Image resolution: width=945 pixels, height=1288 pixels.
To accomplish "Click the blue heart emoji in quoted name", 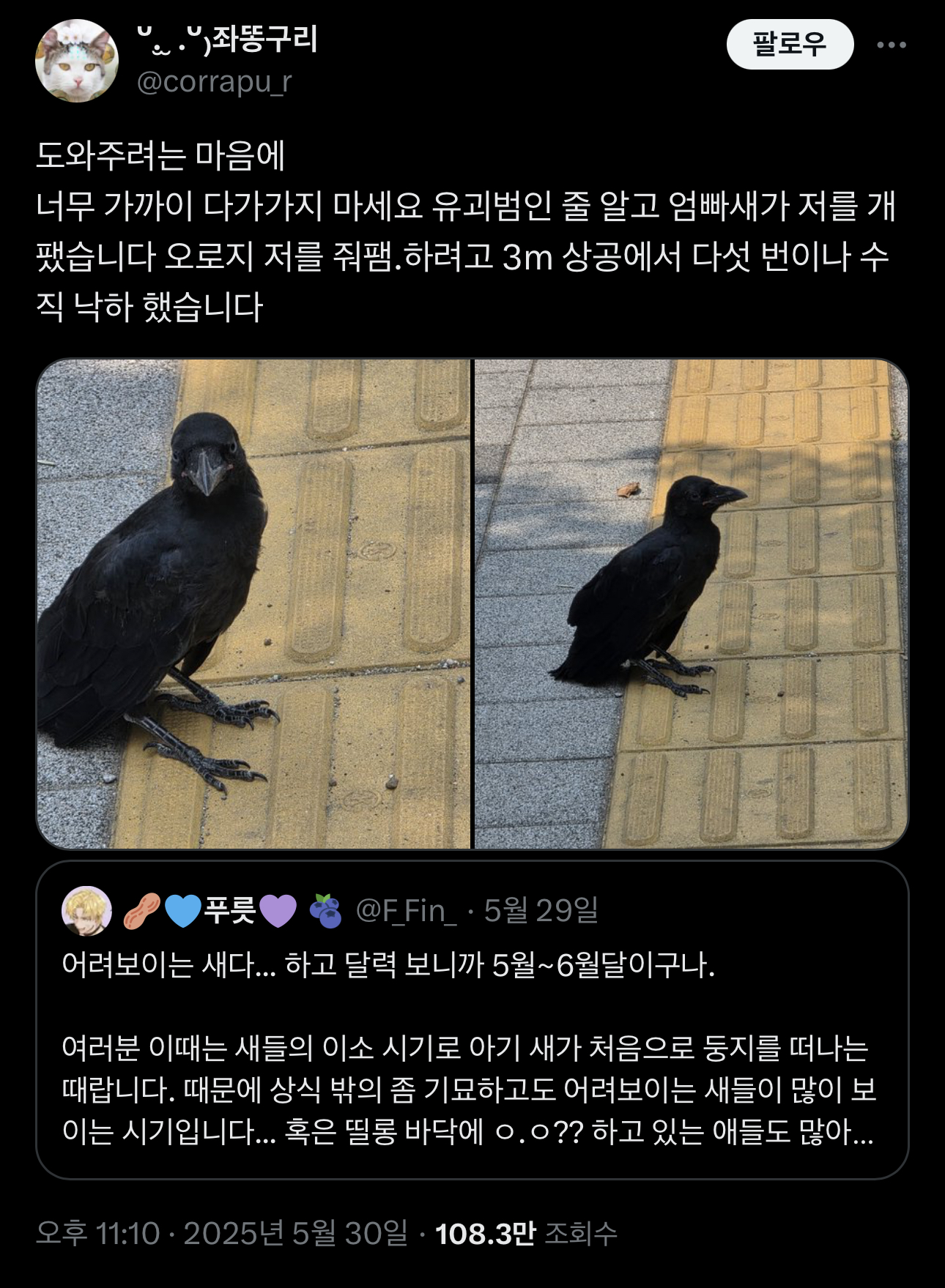I will [x=183, y=911].
